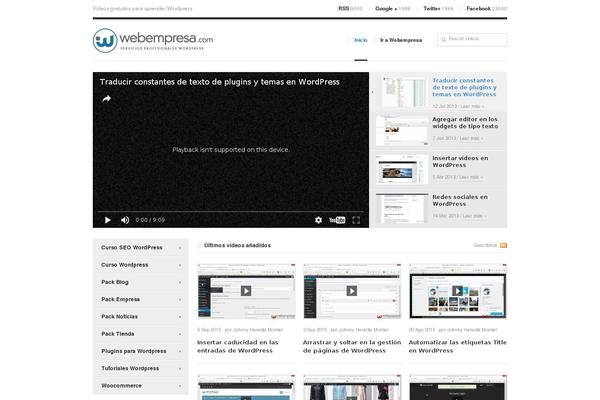
Task: Click thumbnail beside 'Insertar videos en WordPress'
Action: click(402, 170)
